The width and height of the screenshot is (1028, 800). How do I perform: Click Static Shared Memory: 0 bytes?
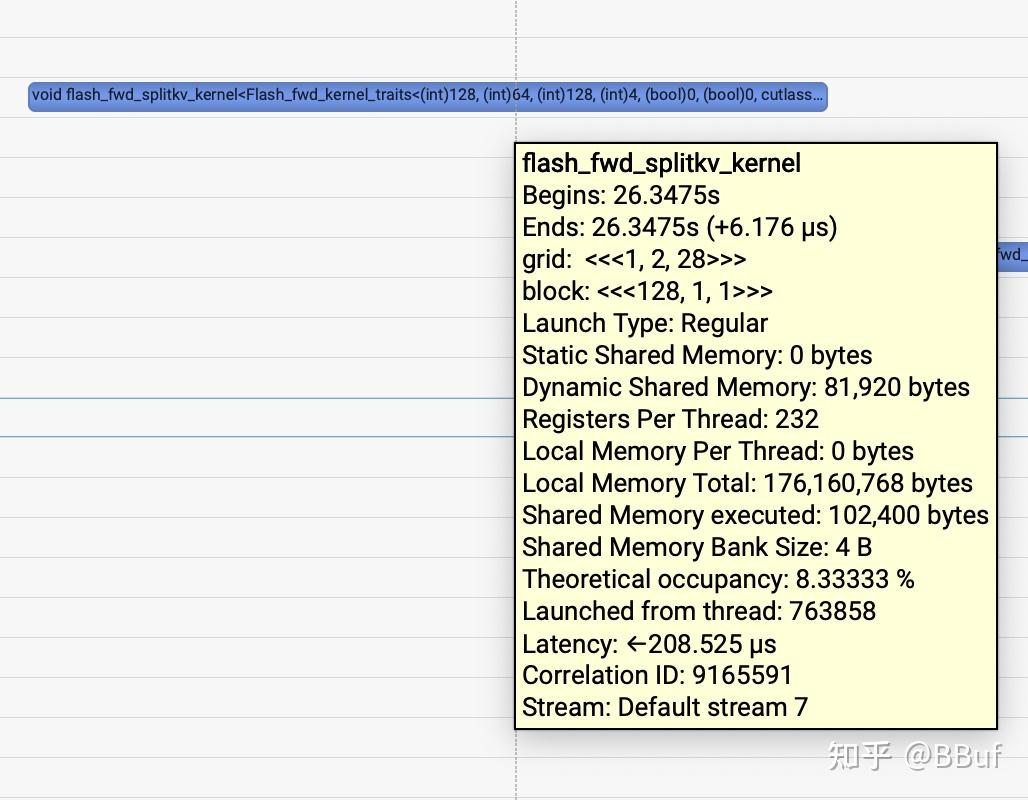pyautogui.click(x=697, y=355)
